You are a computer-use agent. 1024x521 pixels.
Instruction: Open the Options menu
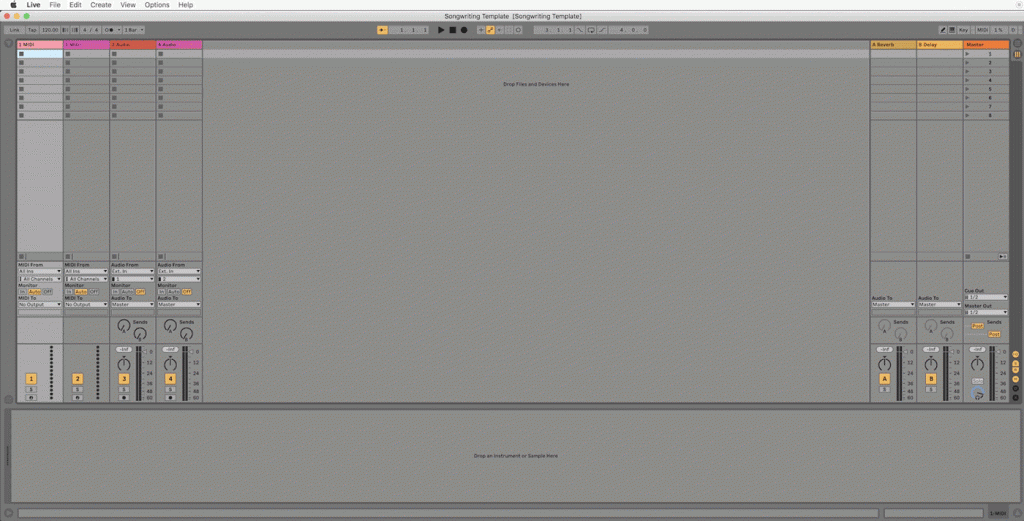pyautogui.click(x=157, y=5)
